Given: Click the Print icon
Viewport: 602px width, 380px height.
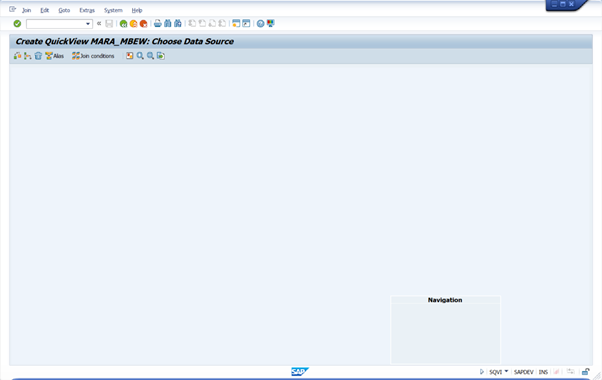Looking at the screenshot, I should click(x=157, y=23).
